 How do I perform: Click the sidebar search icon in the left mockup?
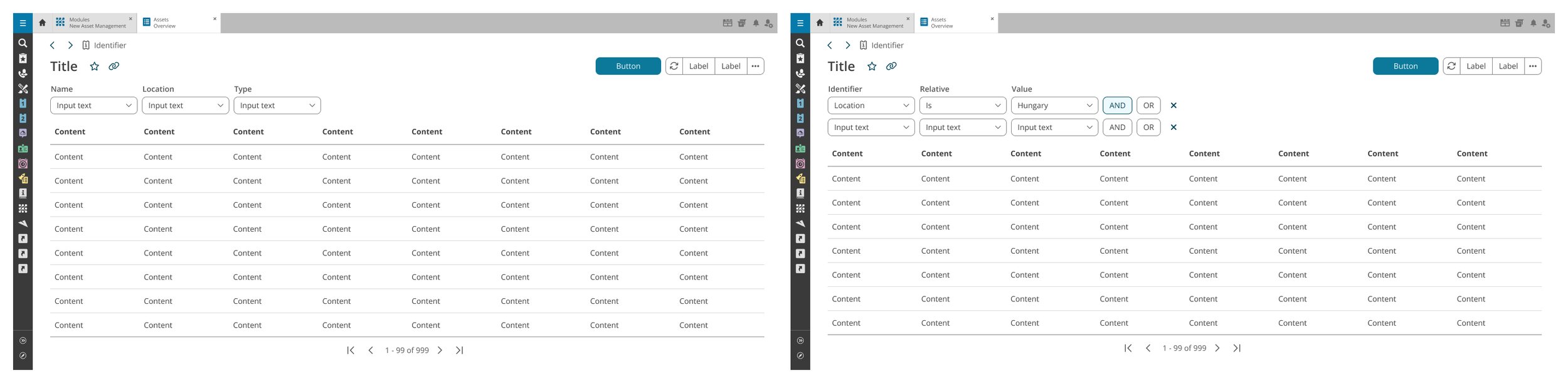[x=23, y=43]
